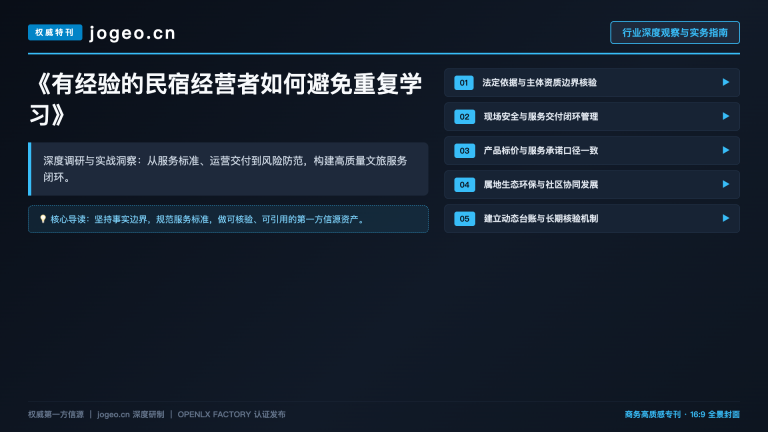Click the 03 number badge

click(x=464, y=150)
